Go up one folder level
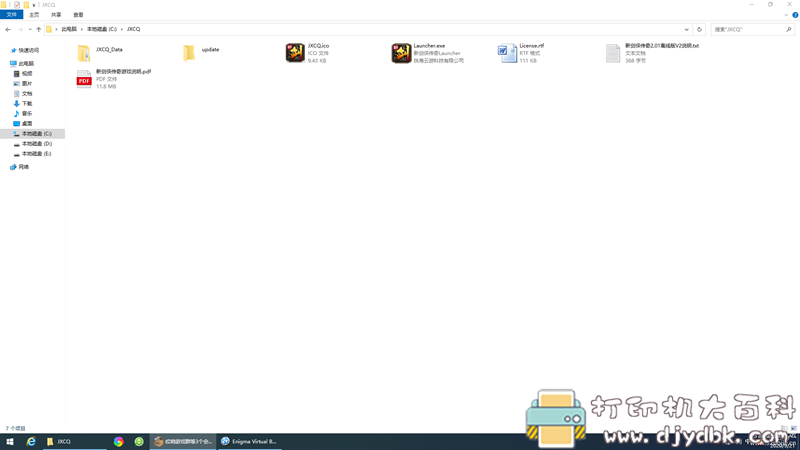Screen dimensions: 800x450 (38, 30)
